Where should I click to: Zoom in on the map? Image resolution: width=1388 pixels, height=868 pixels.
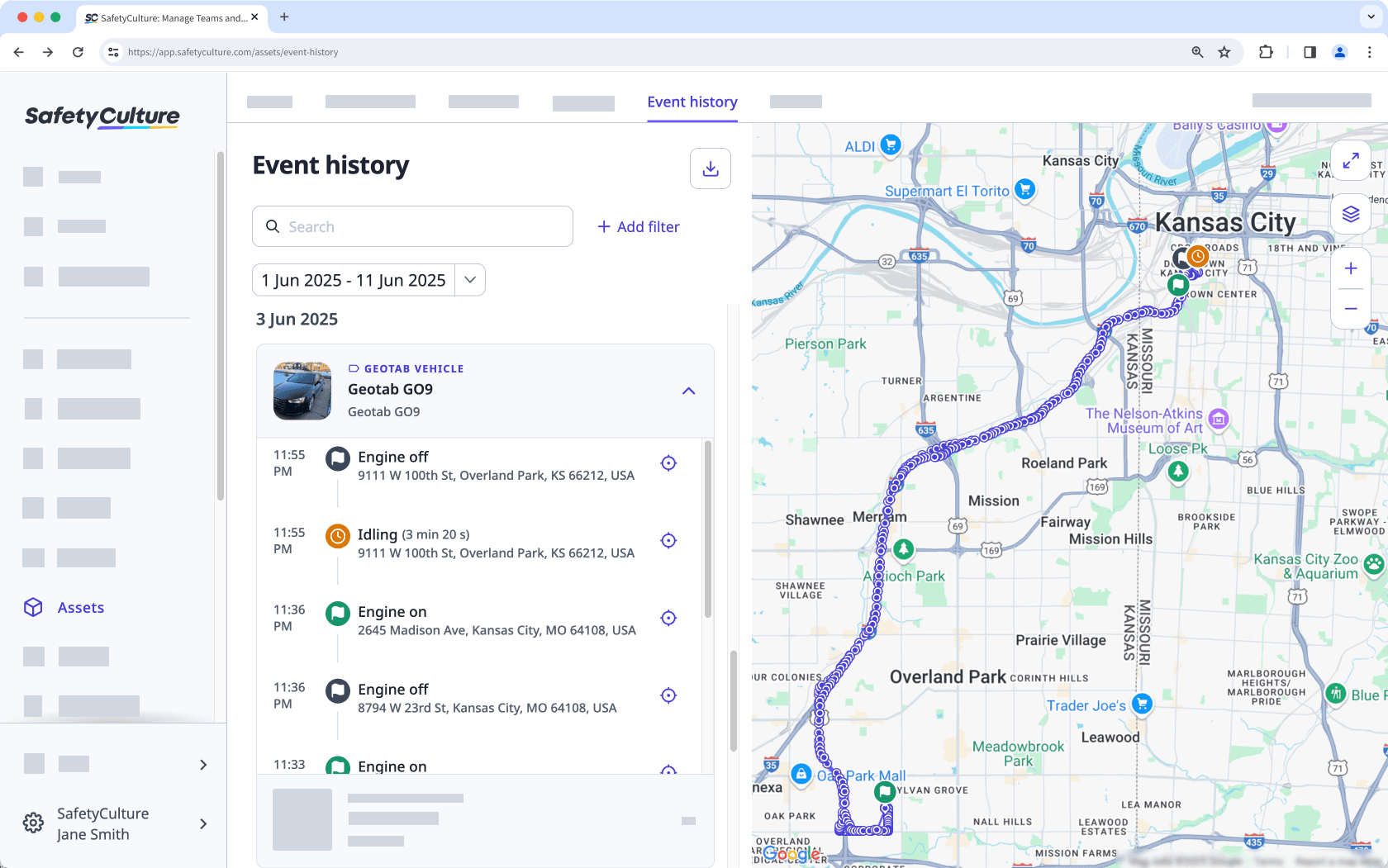(1351, 268)
